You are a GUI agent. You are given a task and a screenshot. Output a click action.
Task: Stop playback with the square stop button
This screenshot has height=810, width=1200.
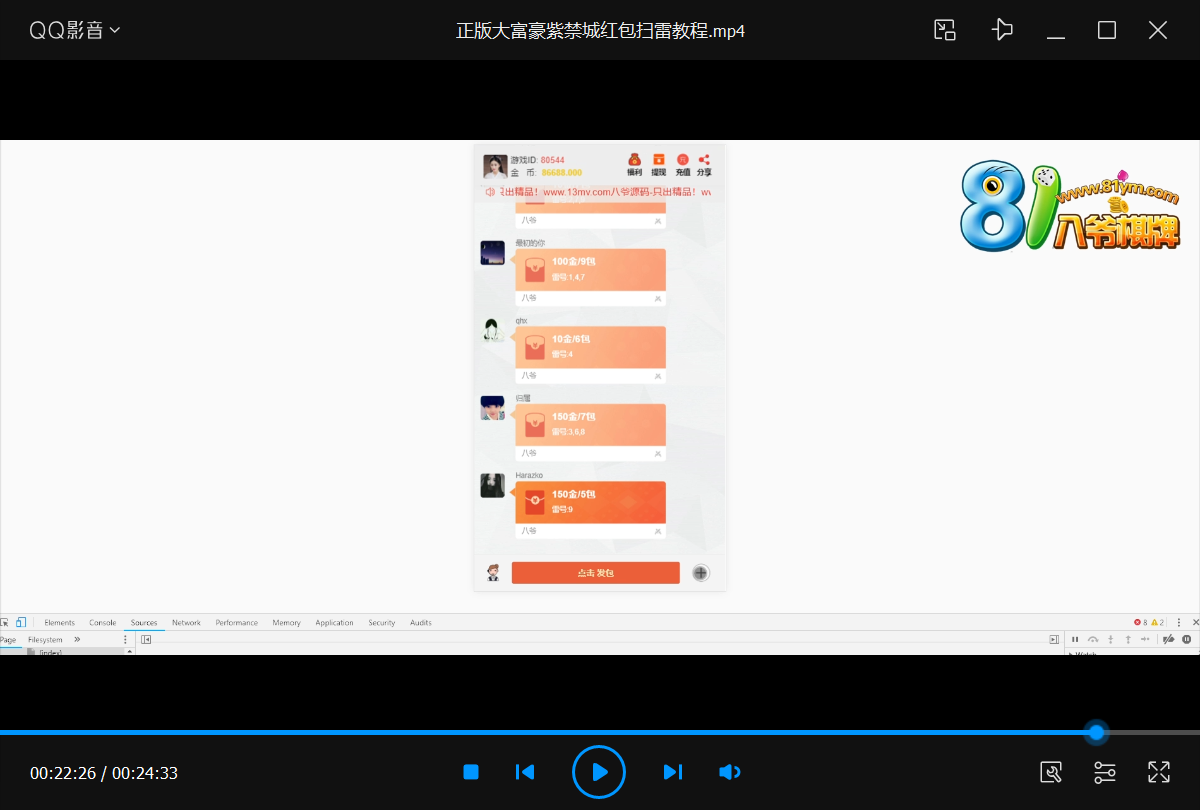pos(471,772)
